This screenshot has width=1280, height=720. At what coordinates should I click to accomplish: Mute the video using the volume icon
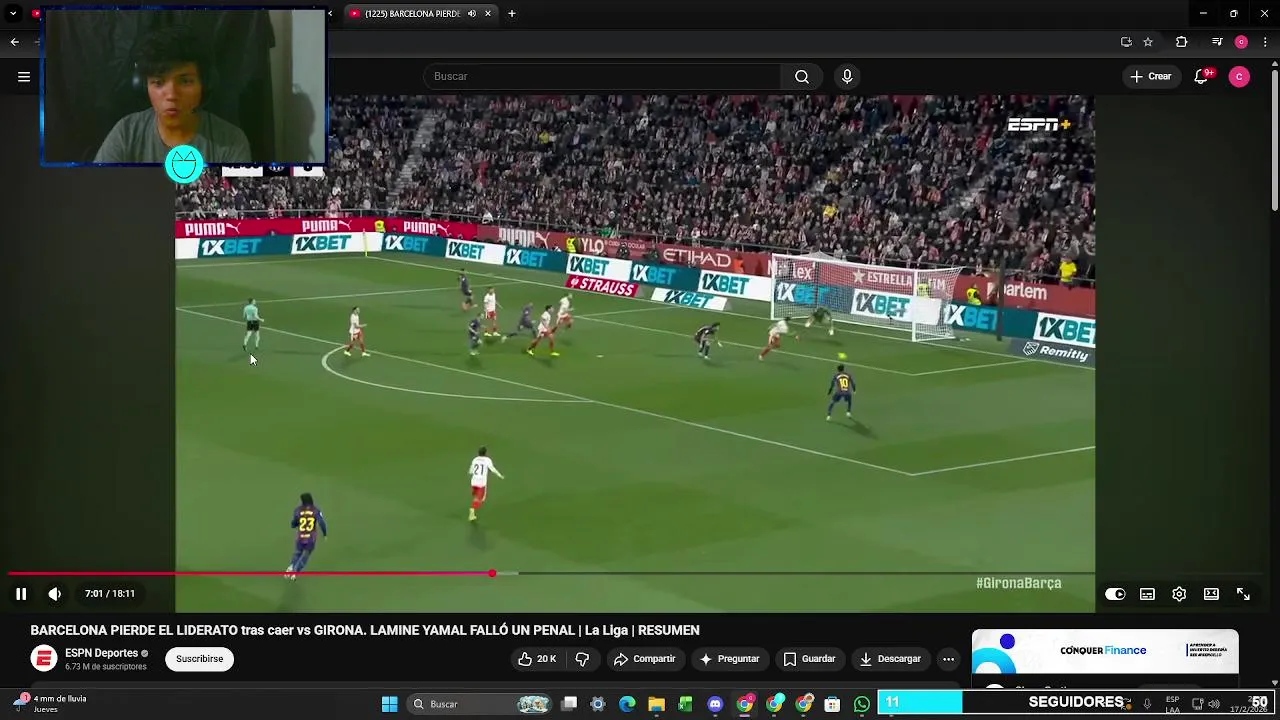(54, 594)
